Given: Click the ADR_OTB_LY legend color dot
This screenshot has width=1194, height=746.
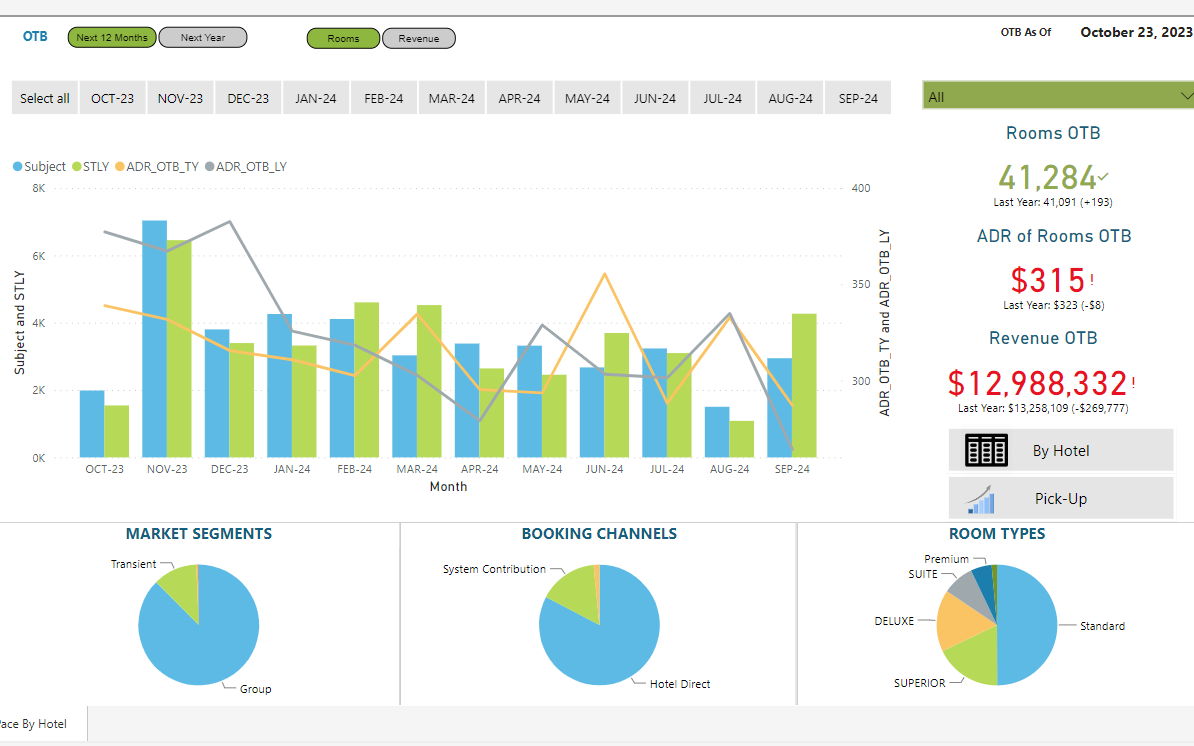Looking at the screenshot, I should 209,166.
